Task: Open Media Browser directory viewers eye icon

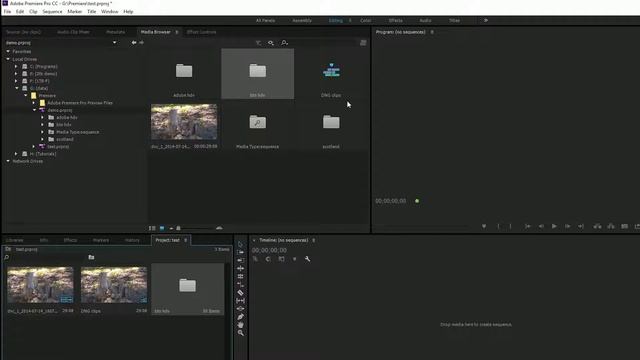Action: pos(271,42)
